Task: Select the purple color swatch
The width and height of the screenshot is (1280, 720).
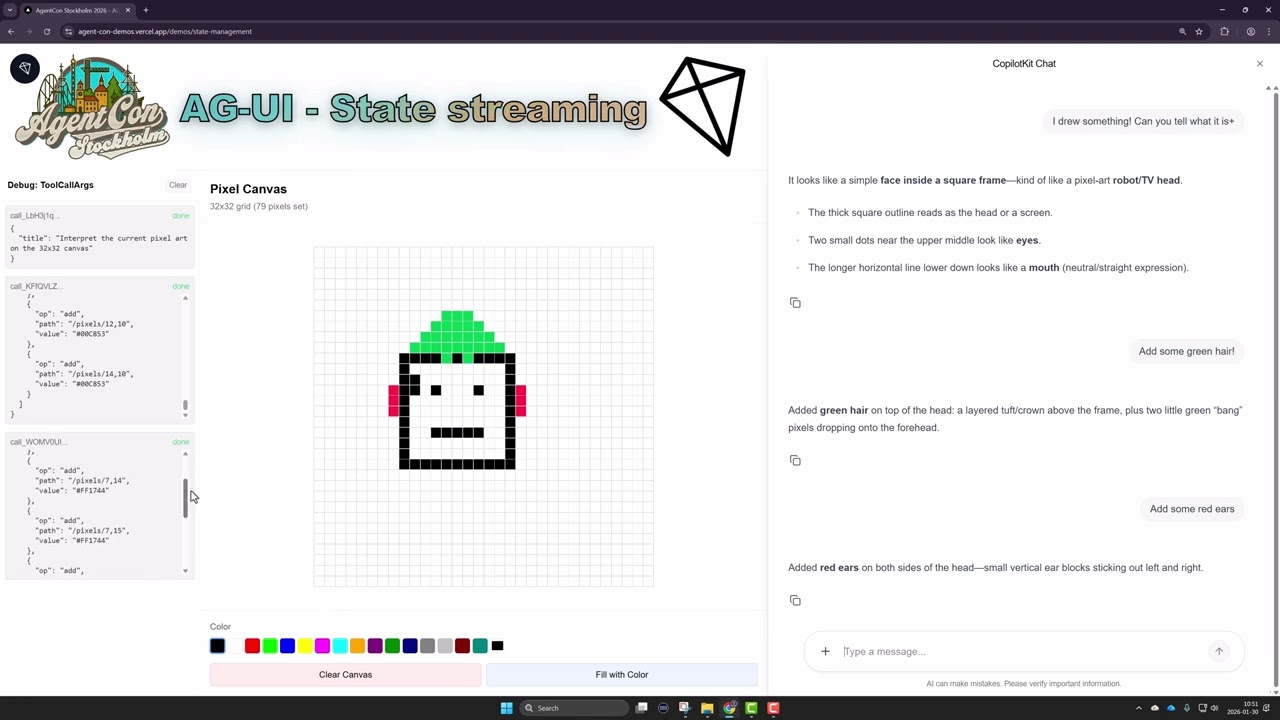Action: (x=375, y=646)
